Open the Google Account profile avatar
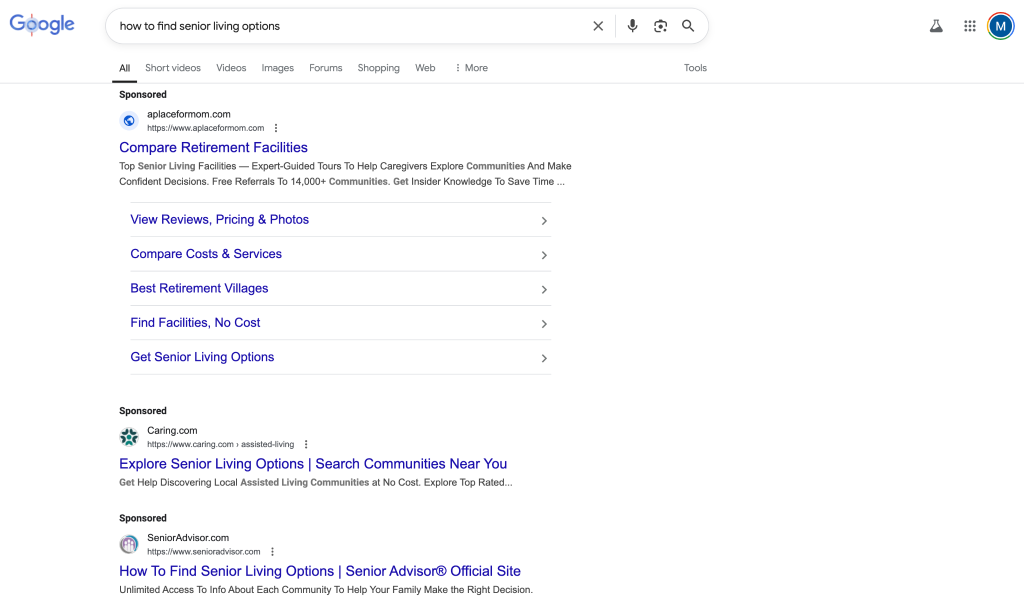1024x615 pixels. [x=1000, y=26]
